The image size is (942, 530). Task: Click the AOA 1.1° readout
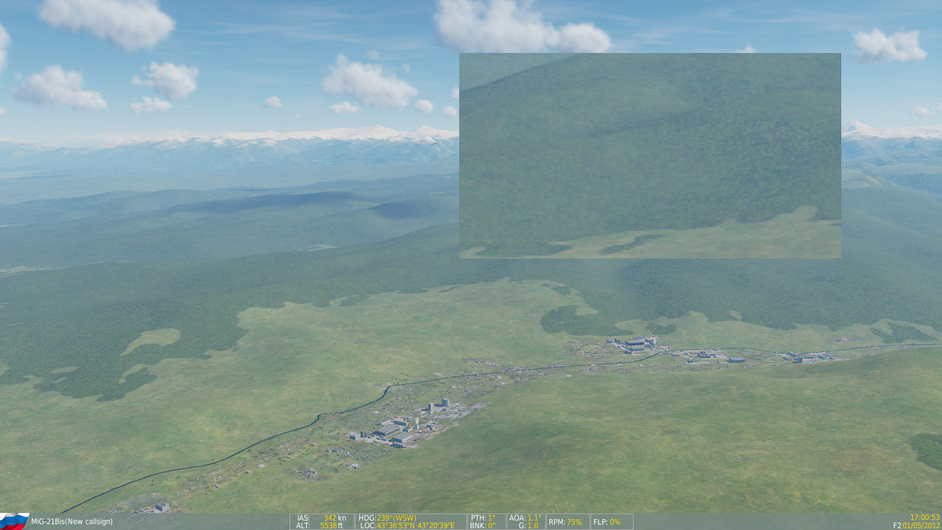pyautogui.click(x=524, y=518)
